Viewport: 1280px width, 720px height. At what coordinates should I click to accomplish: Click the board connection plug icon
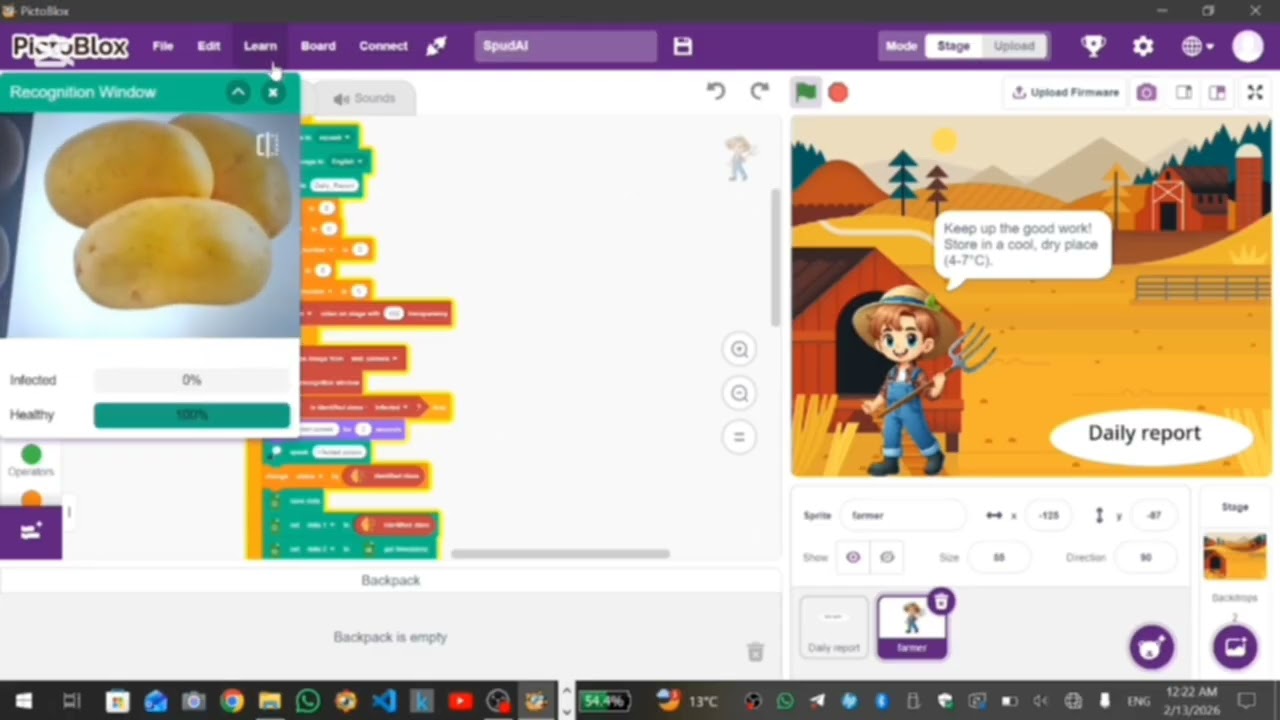[x=437, y=46]
